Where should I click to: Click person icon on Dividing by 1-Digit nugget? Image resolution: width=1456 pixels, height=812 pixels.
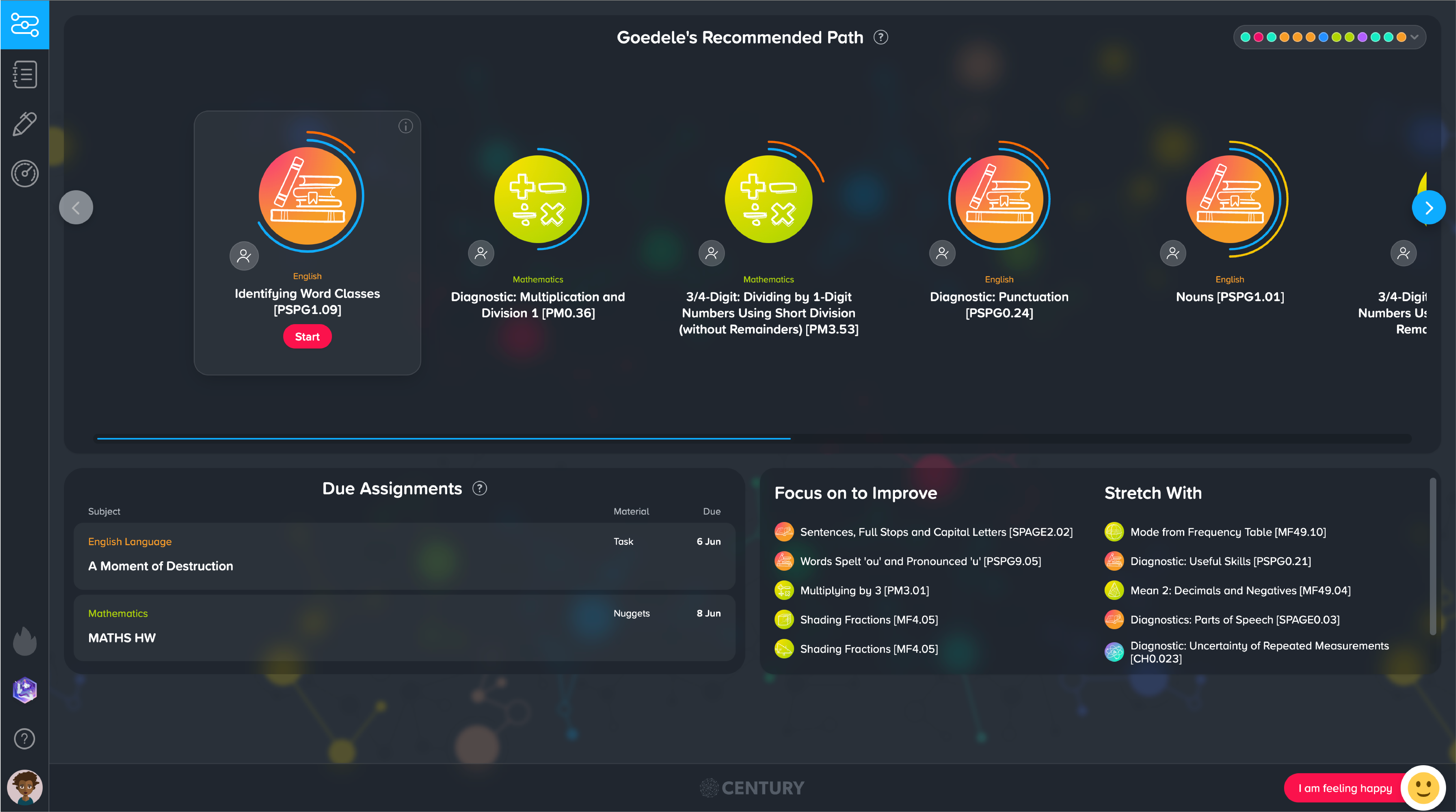tap(712, 253)
